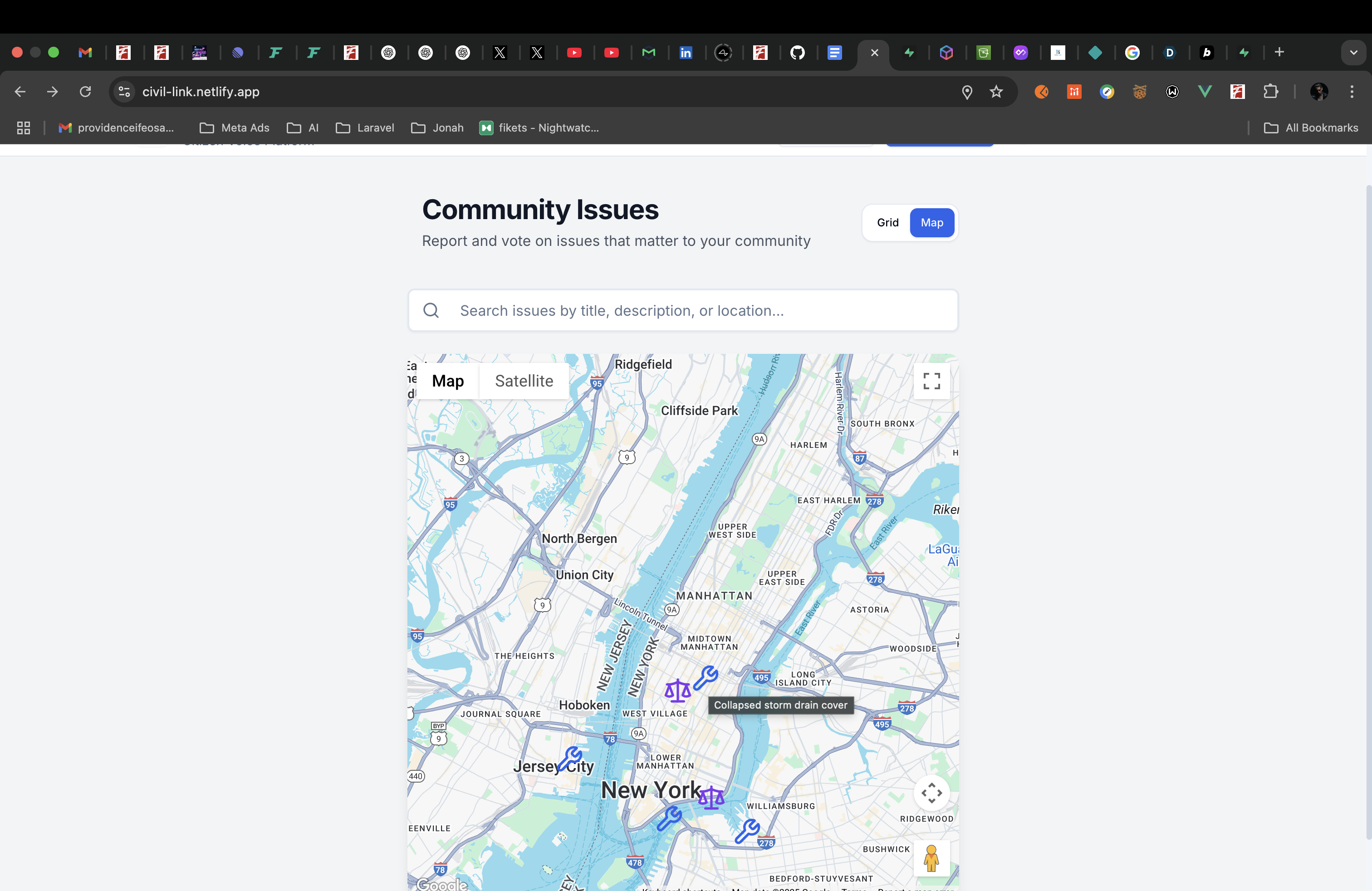
Task: Switch to Map view toggle
Action: coord(931,222)
